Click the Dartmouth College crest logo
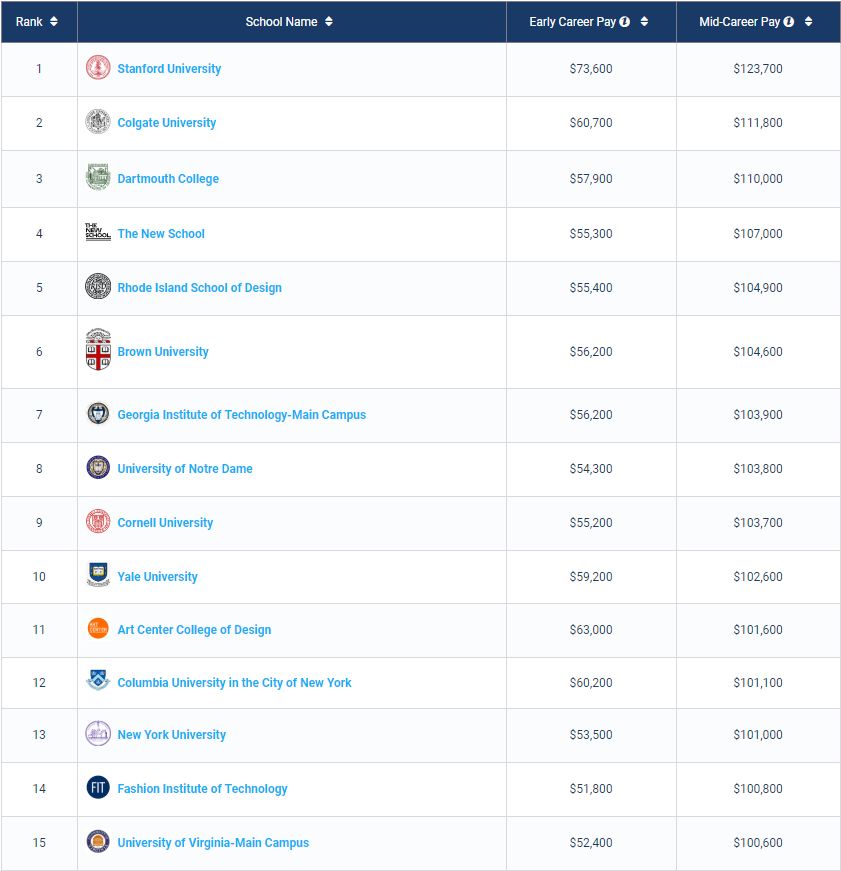This screenshot has width=841, height=871. pyautogui.click(x=98, y=177)
